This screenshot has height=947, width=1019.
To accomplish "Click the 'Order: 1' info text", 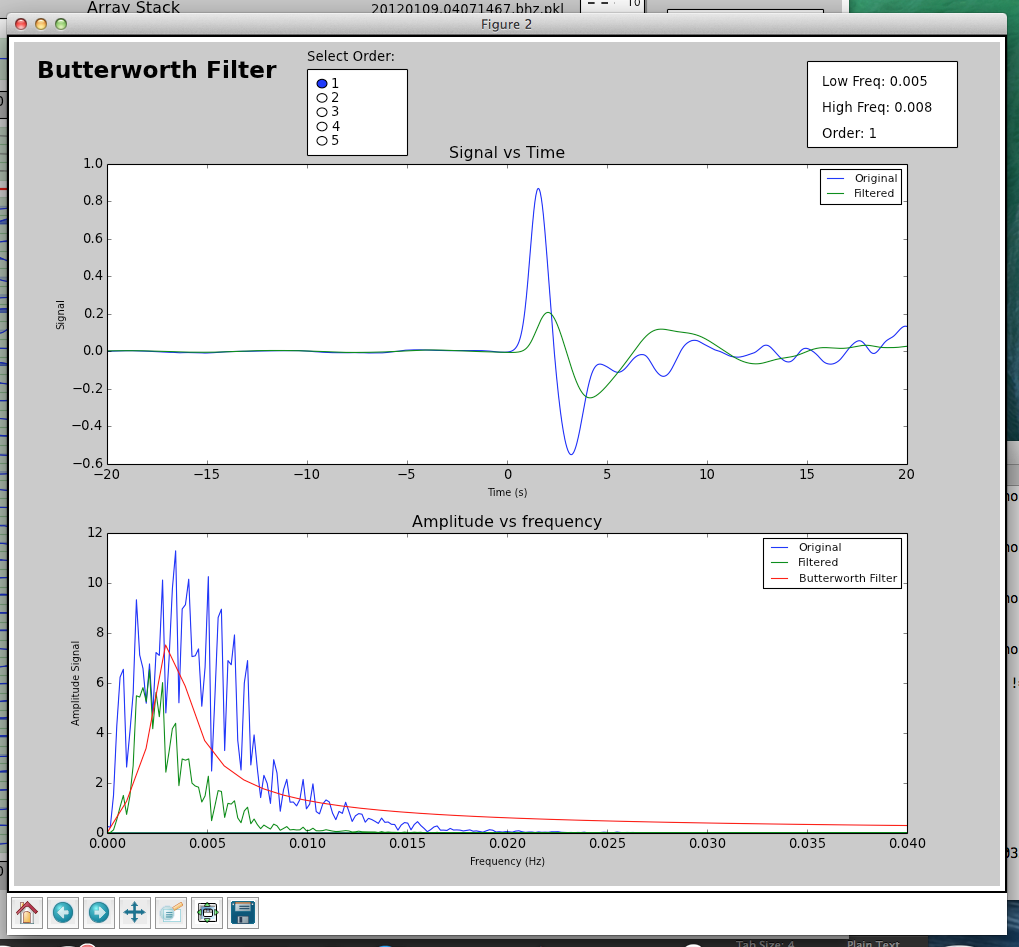I will [x=849, y=133].
